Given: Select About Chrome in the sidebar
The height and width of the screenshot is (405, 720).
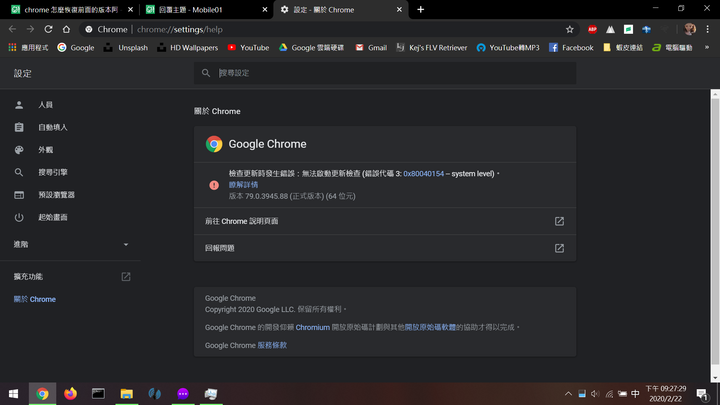Looking at the screenshot, I should pos(34,299).
